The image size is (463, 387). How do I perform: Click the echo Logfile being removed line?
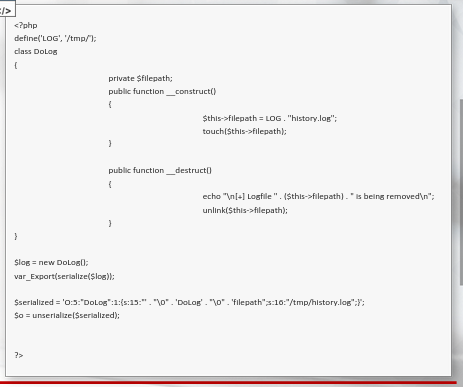pos(318,197)
